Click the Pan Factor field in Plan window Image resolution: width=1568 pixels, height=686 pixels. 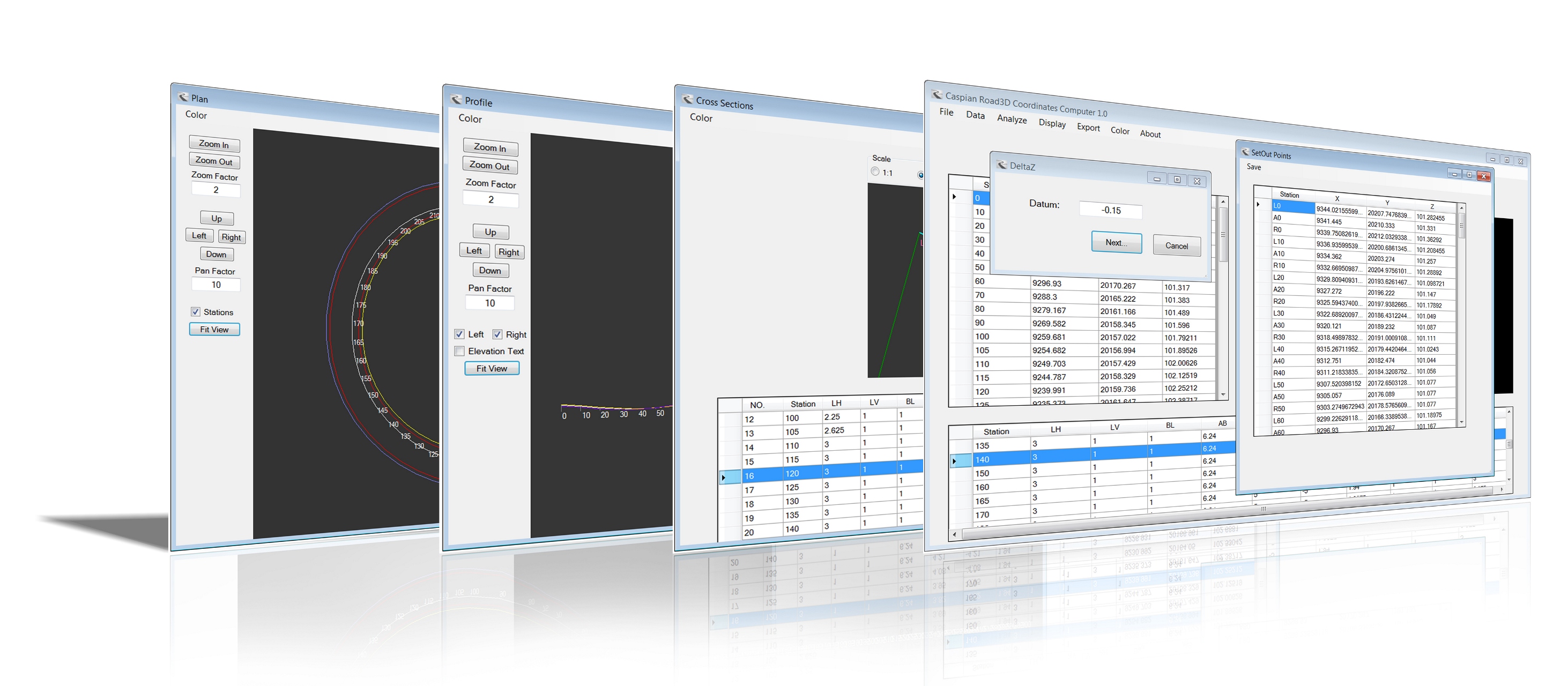tap(216, 284)
